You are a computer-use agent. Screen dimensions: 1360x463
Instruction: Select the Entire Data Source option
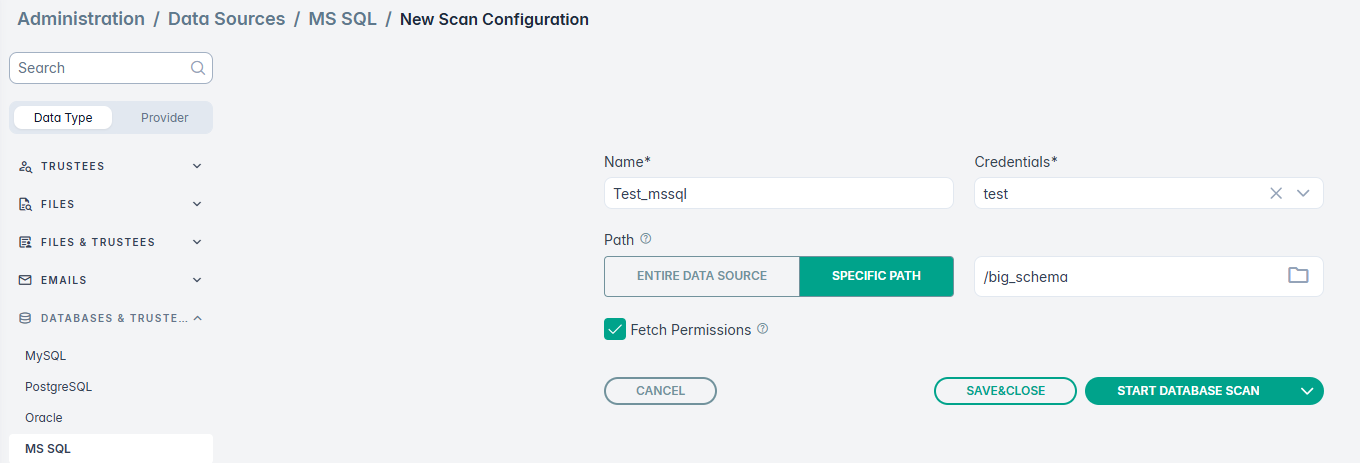702,276
